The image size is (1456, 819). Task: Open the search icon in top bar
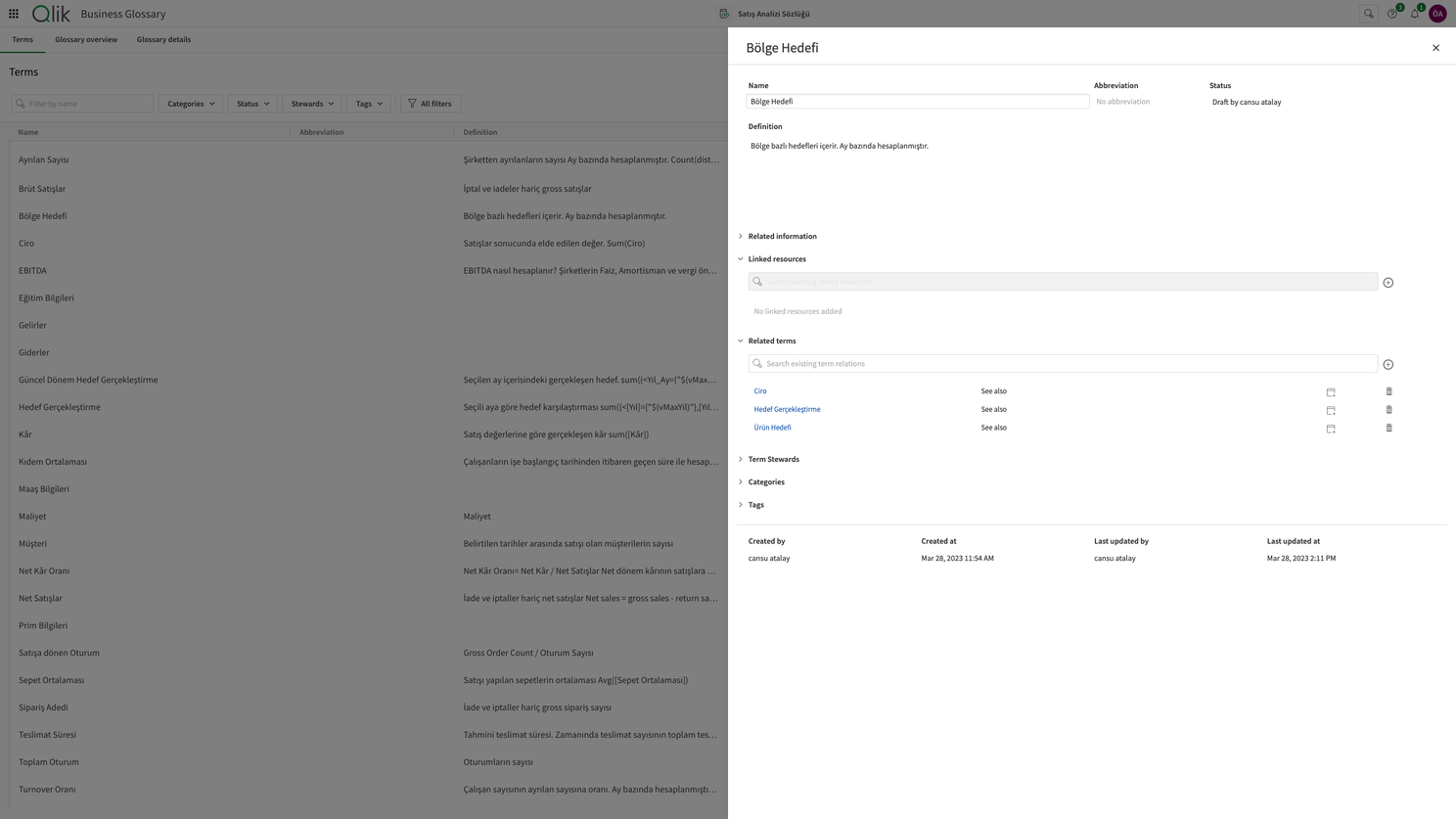coord(1369,14)
